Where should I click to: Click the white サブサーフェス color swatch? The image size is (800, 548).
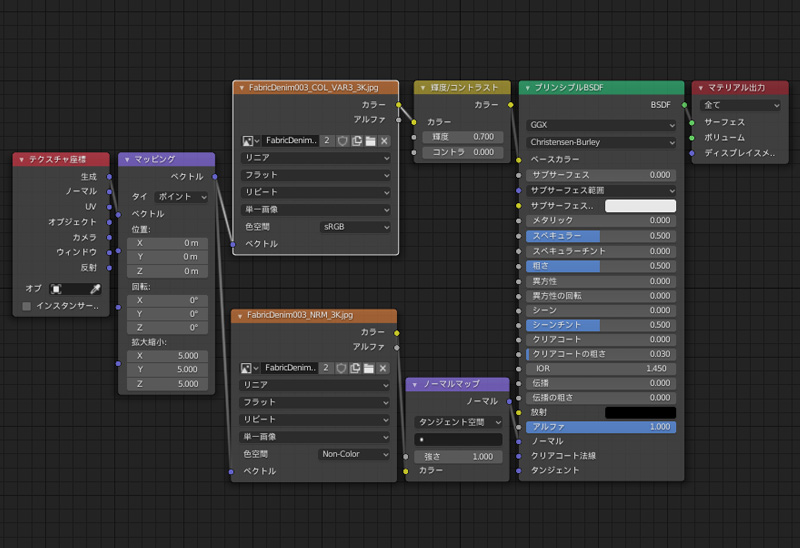(x=640, y=206)
